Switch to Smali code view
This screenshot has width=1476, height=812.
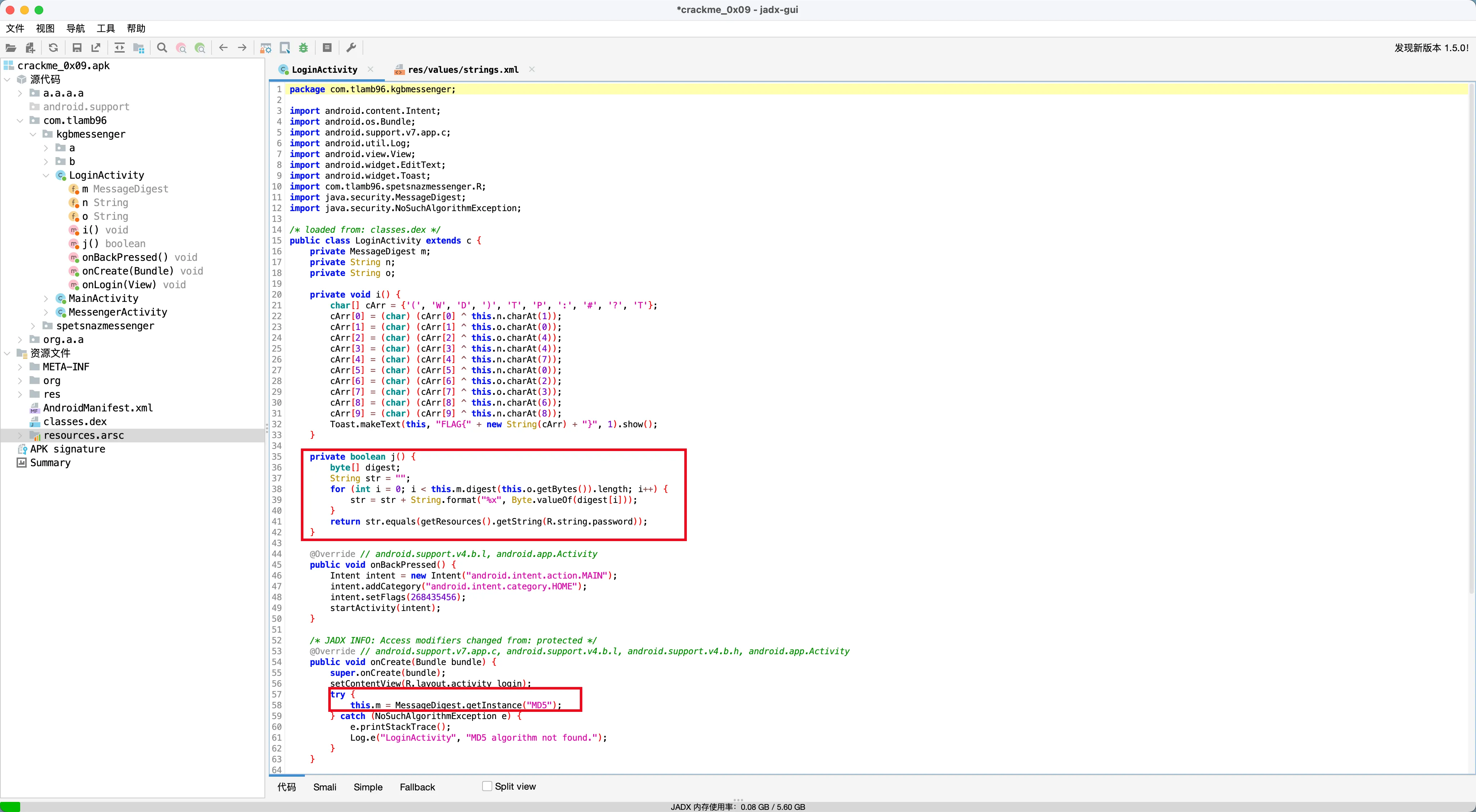tap(324, 787)
